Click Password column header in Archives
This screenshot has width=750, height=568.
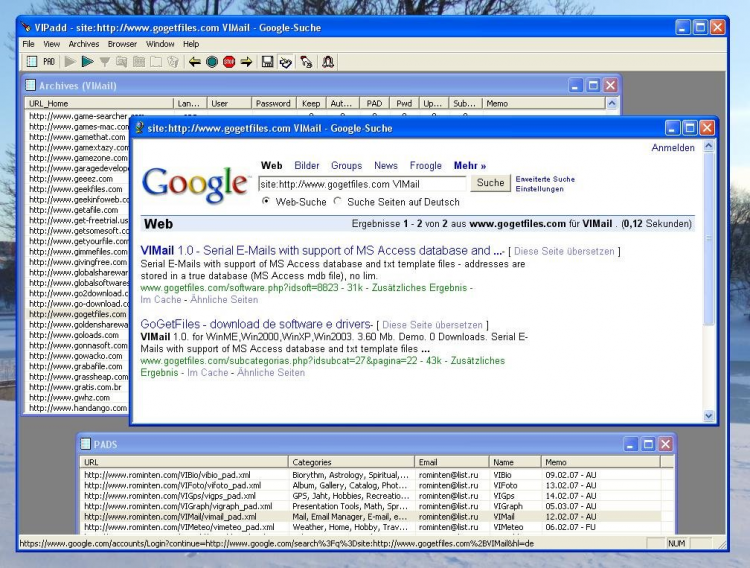point(274,103)
